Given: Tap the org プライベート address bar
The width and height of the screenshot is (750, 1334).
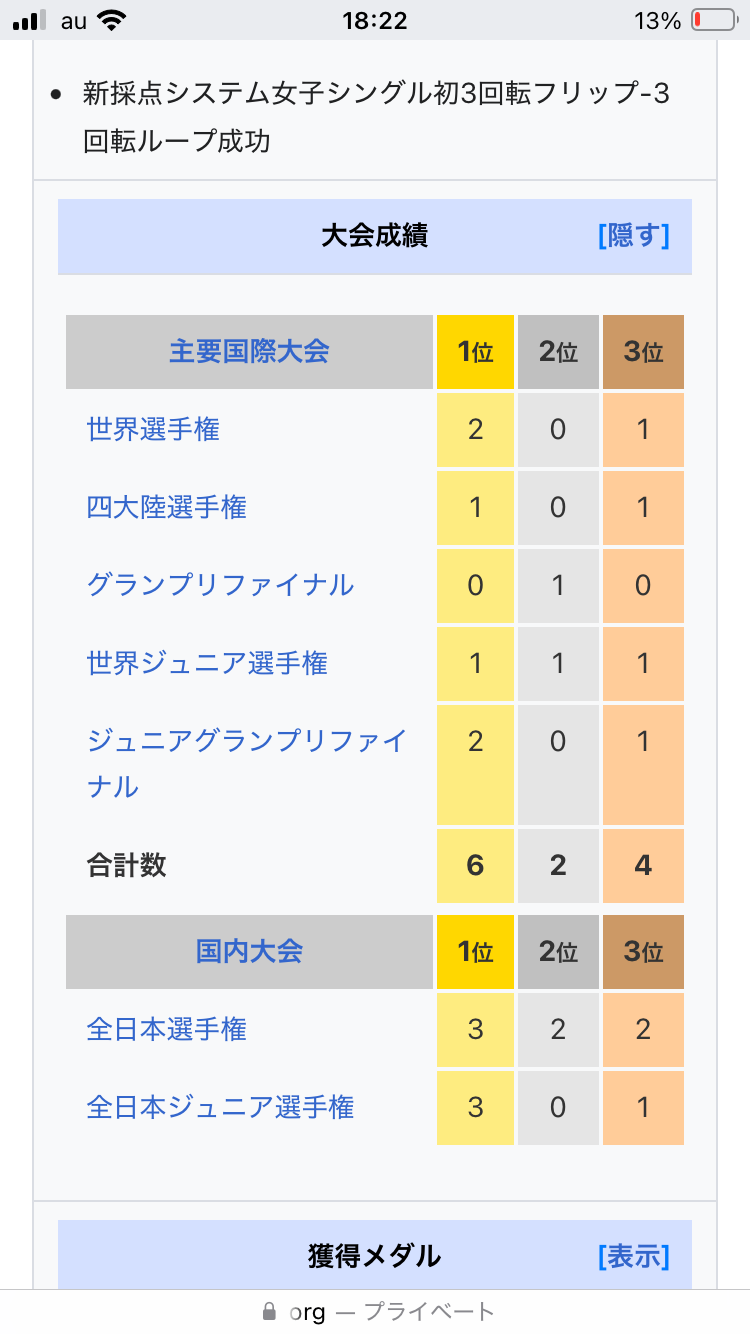Looking at the screenshot, I should pos(392,1312).
